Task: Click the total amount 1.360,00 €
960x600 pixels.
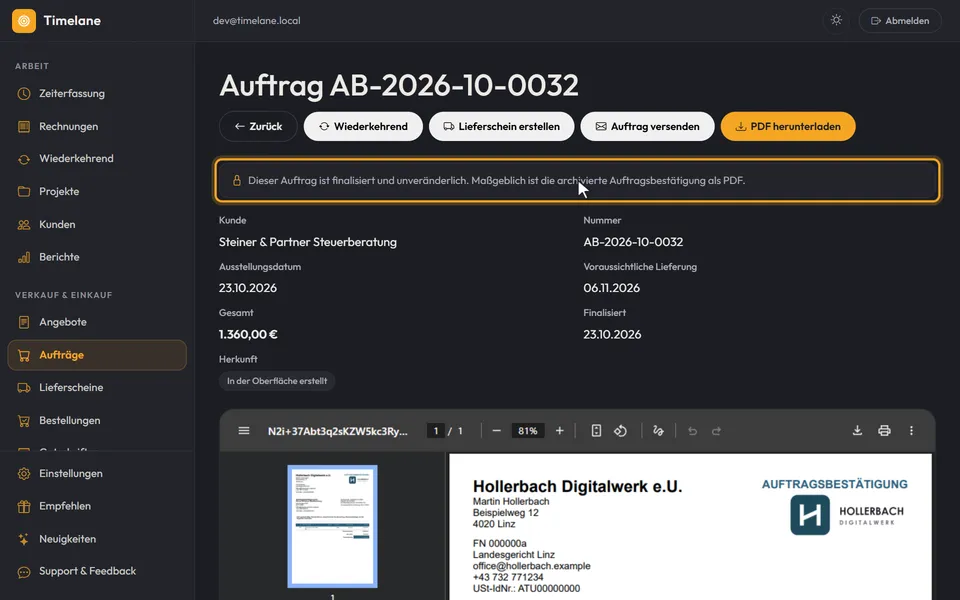Action: (248, 334)
